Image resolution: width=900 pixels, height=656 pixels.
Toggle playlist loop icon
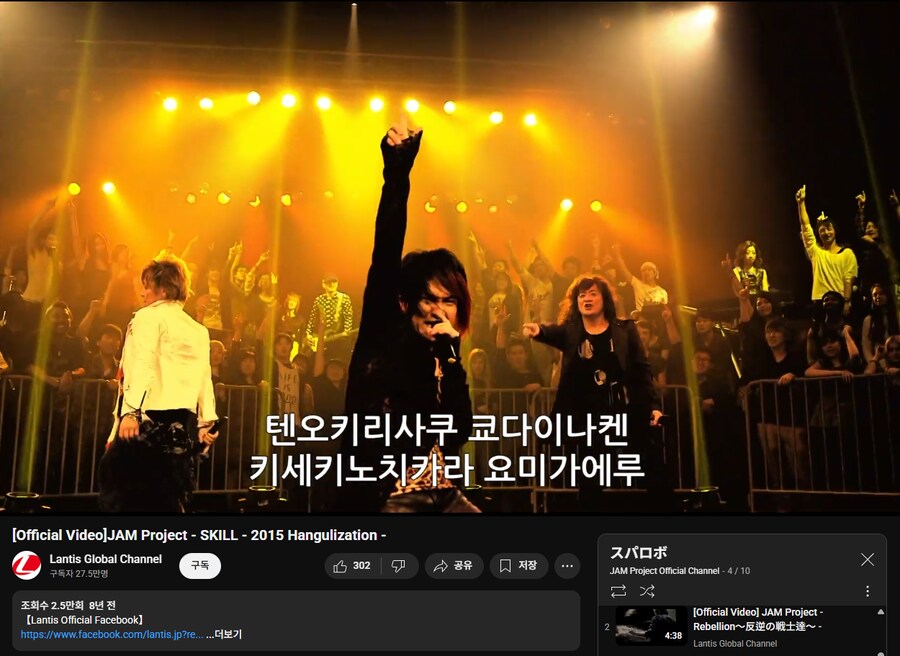pos(618,591)
